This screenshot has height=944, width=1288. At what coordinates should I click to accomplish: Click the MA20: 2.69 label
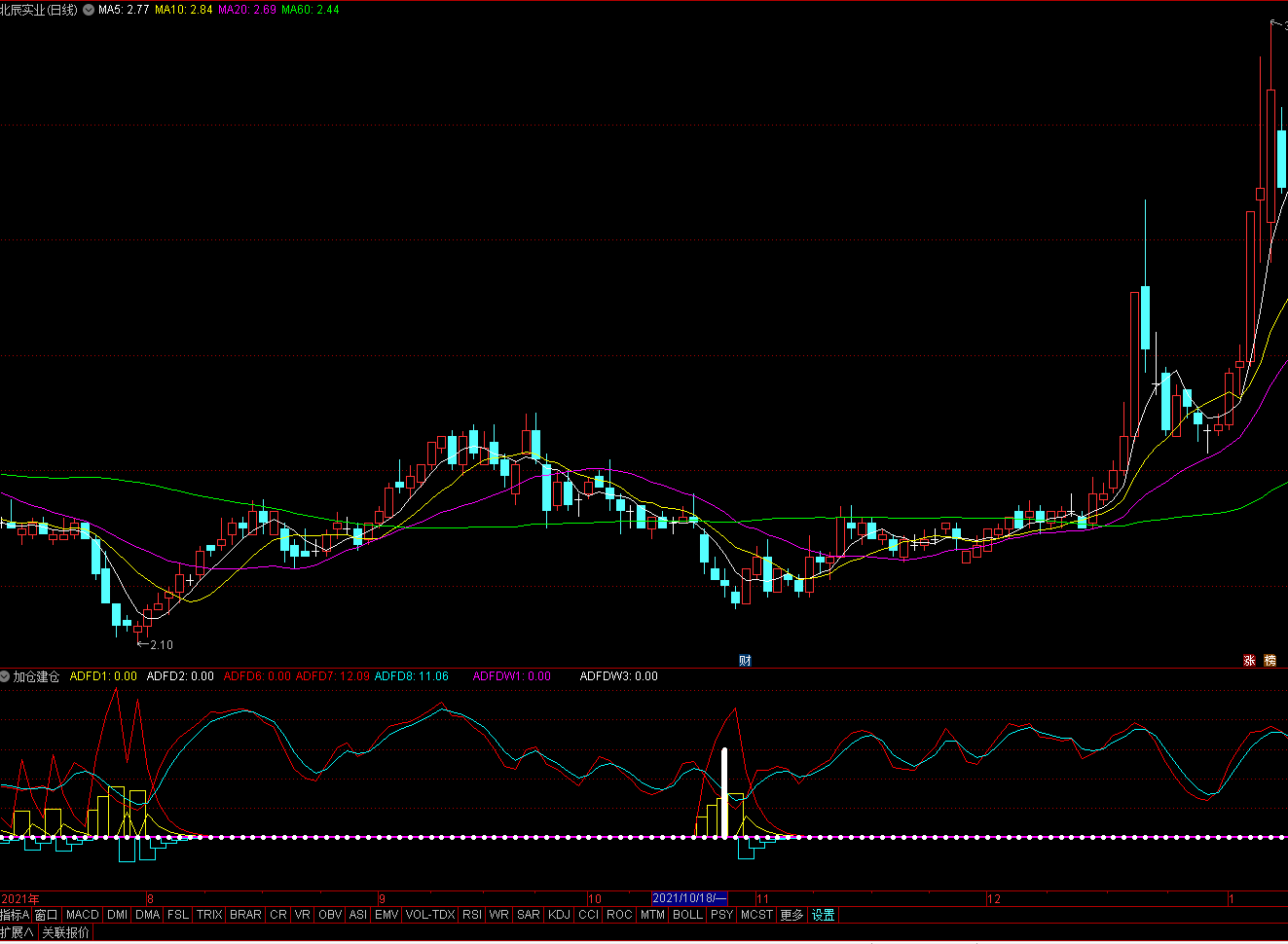pos(247,10)
